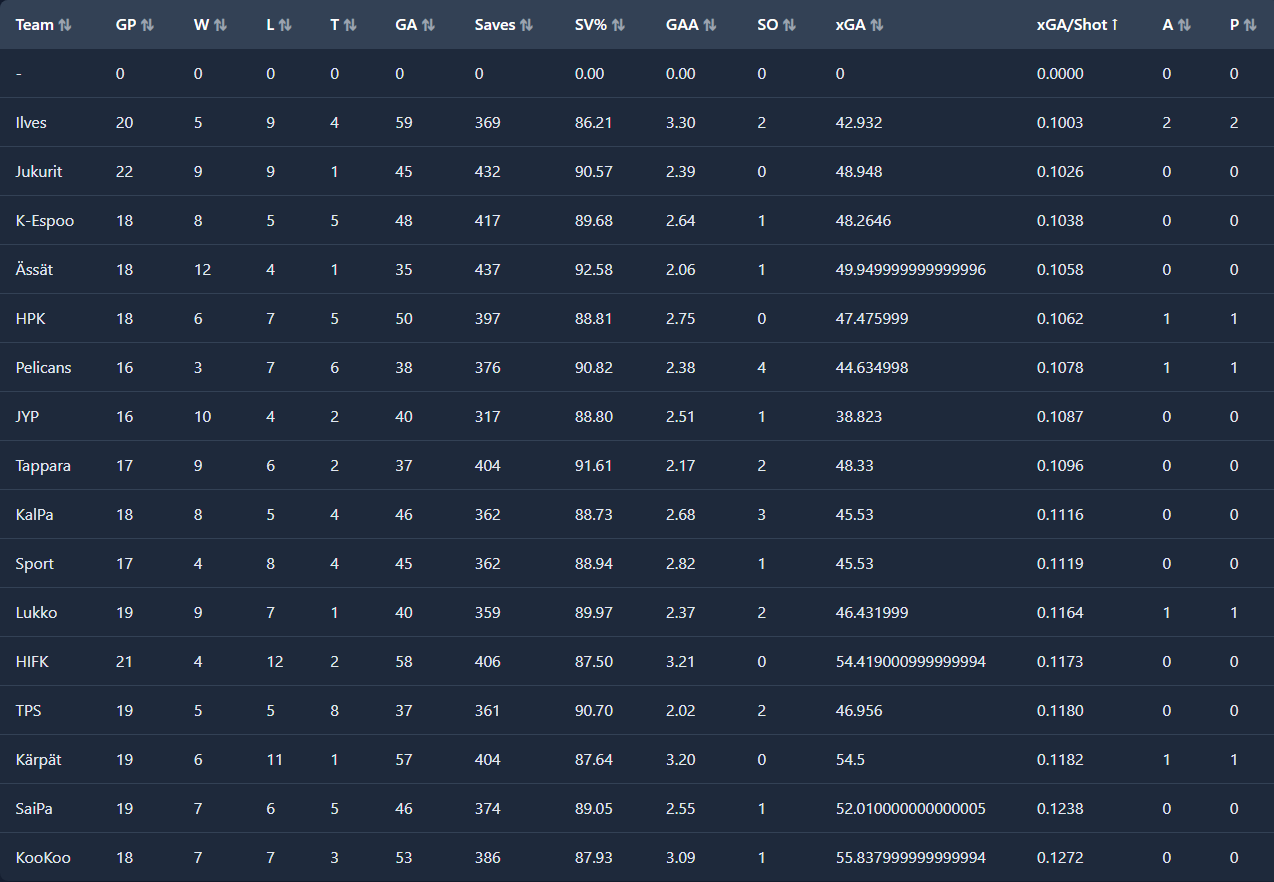
Task: Click the sort icon next to Team
Action: 66,25
